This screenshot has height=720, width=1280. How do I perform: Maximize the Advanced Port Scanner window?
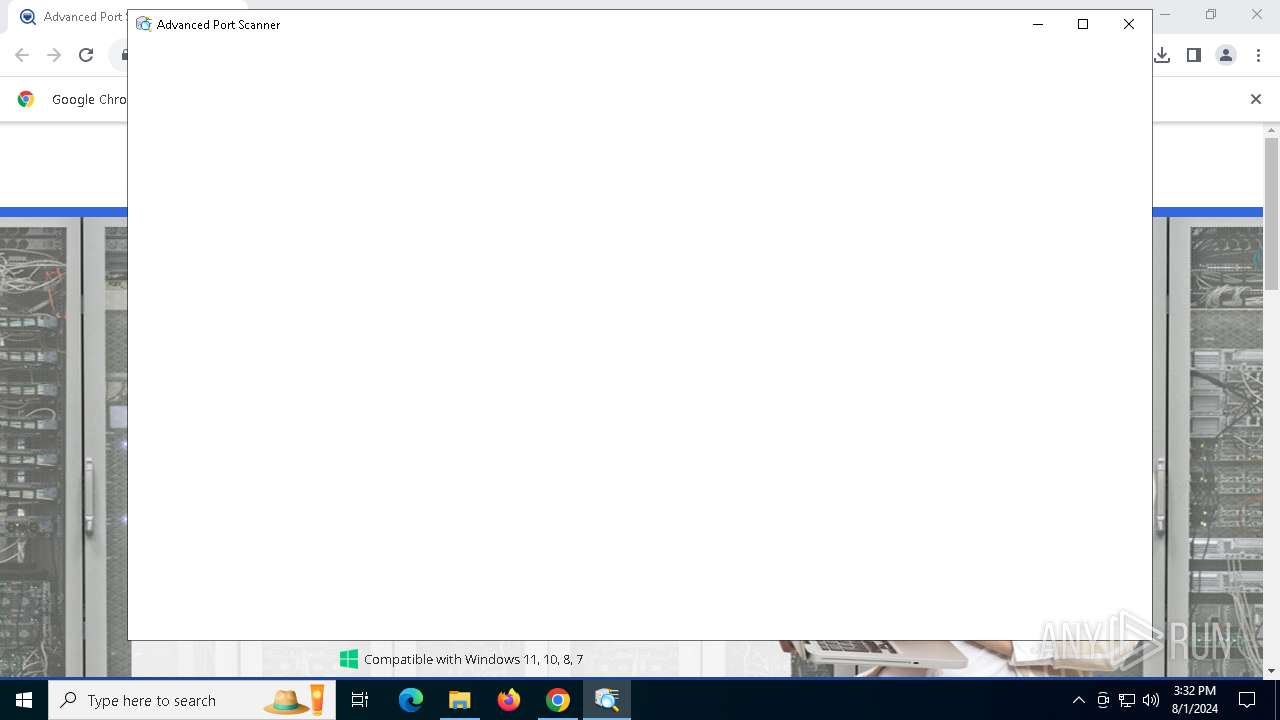[1083, 24]
